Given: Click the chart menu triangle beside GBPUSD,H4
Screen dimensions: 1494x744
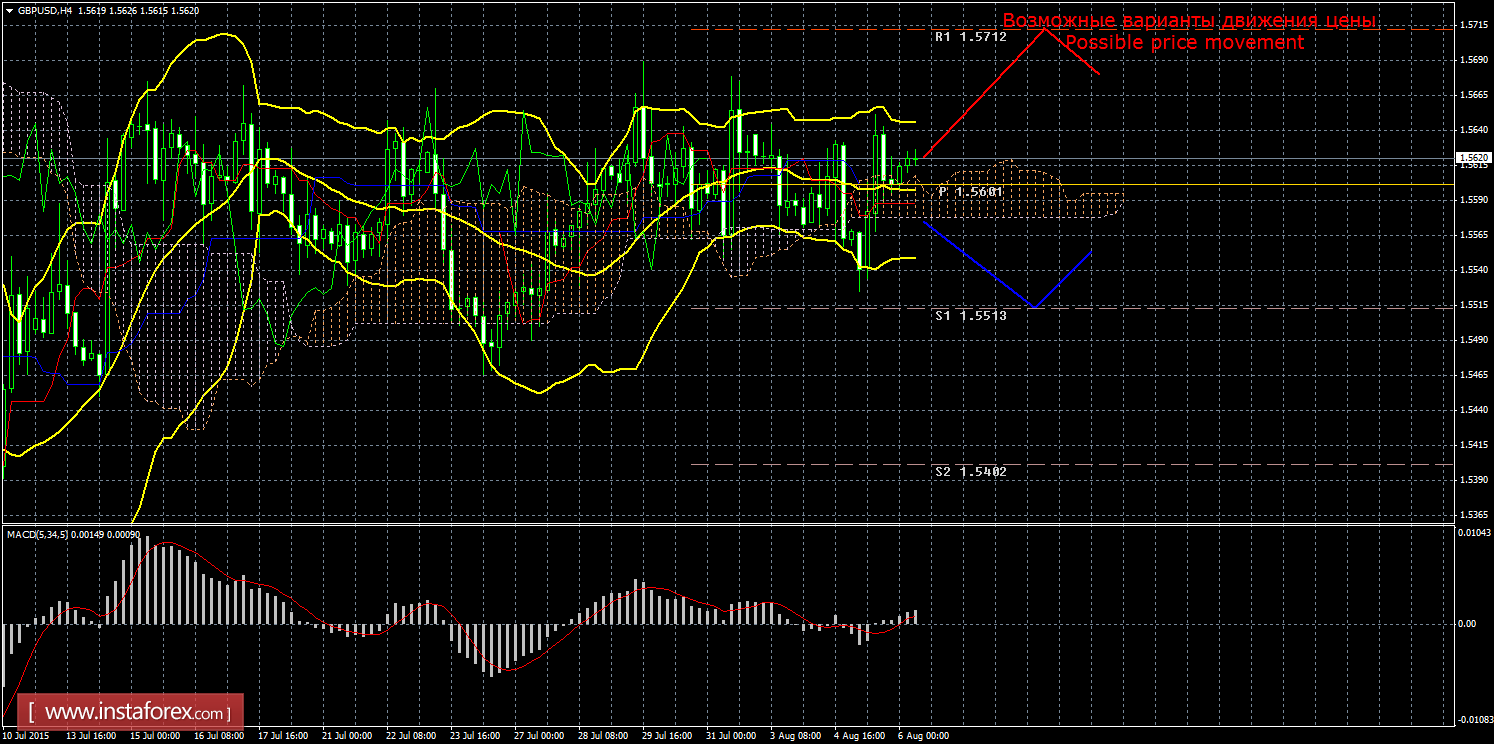Looking at the screenshot, I should [x=10, y=10].
